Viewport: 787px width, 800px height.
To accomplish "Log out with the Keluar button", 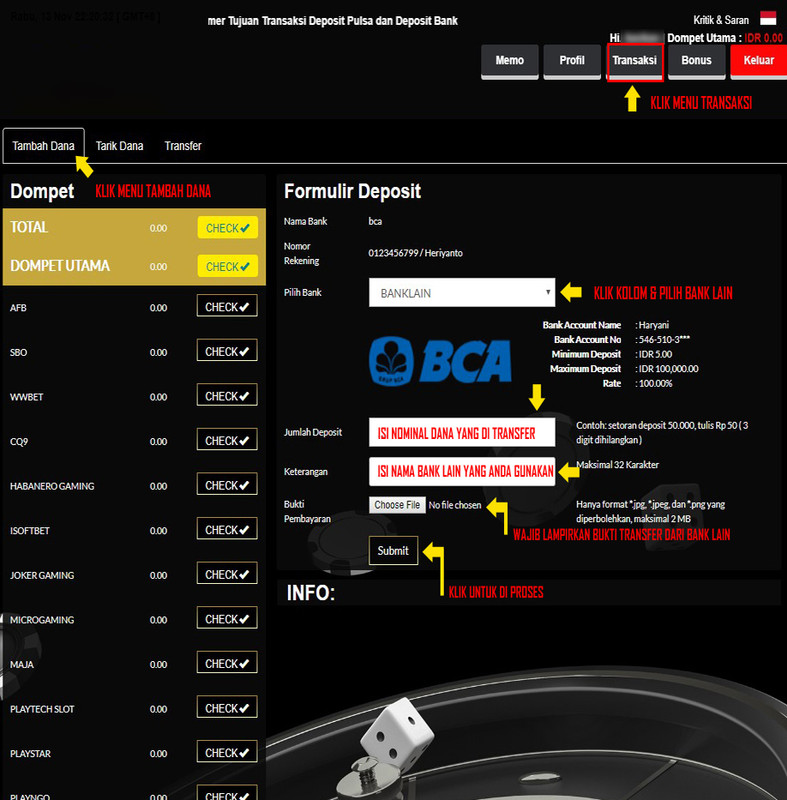I will click(x=759, y=61).
